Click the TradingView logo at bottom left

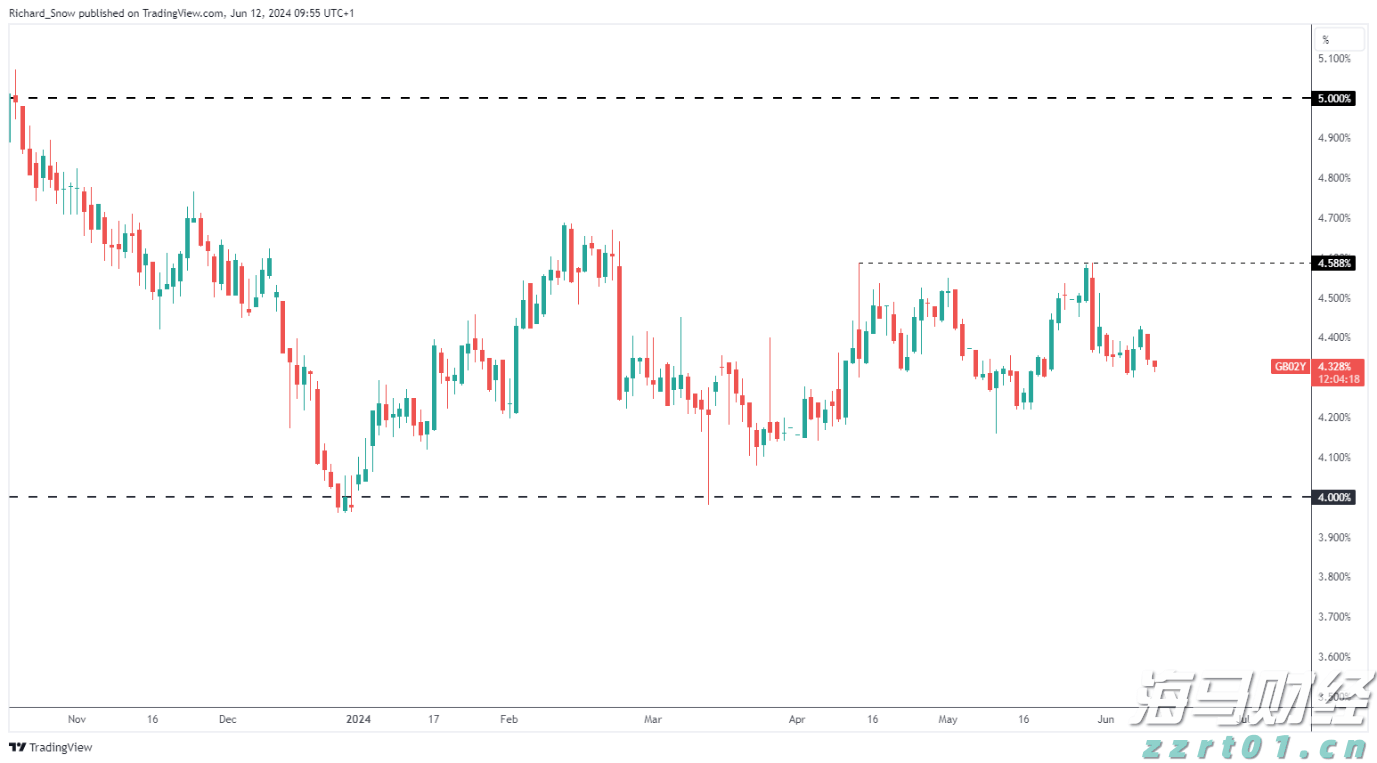click(50, 747)
